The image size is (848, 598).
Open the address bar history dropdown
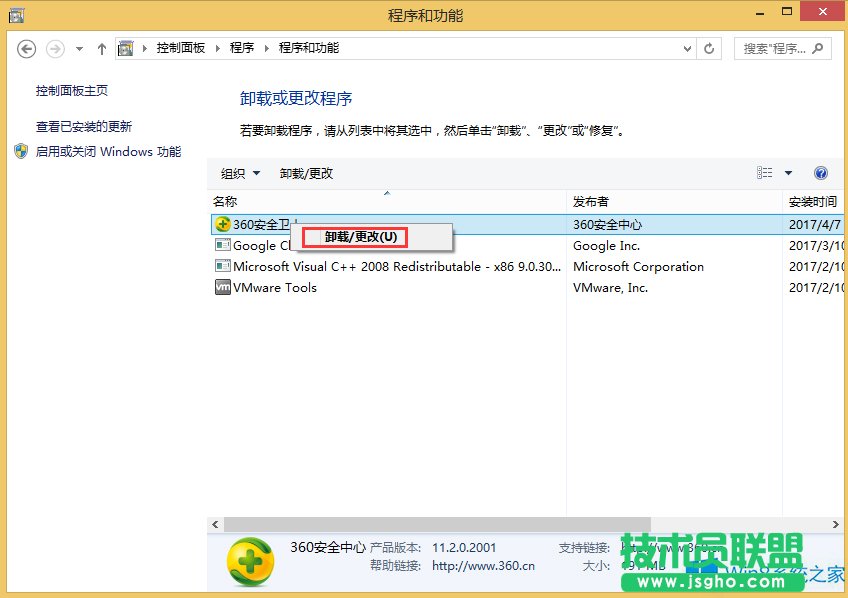click(x=686, y=47)
